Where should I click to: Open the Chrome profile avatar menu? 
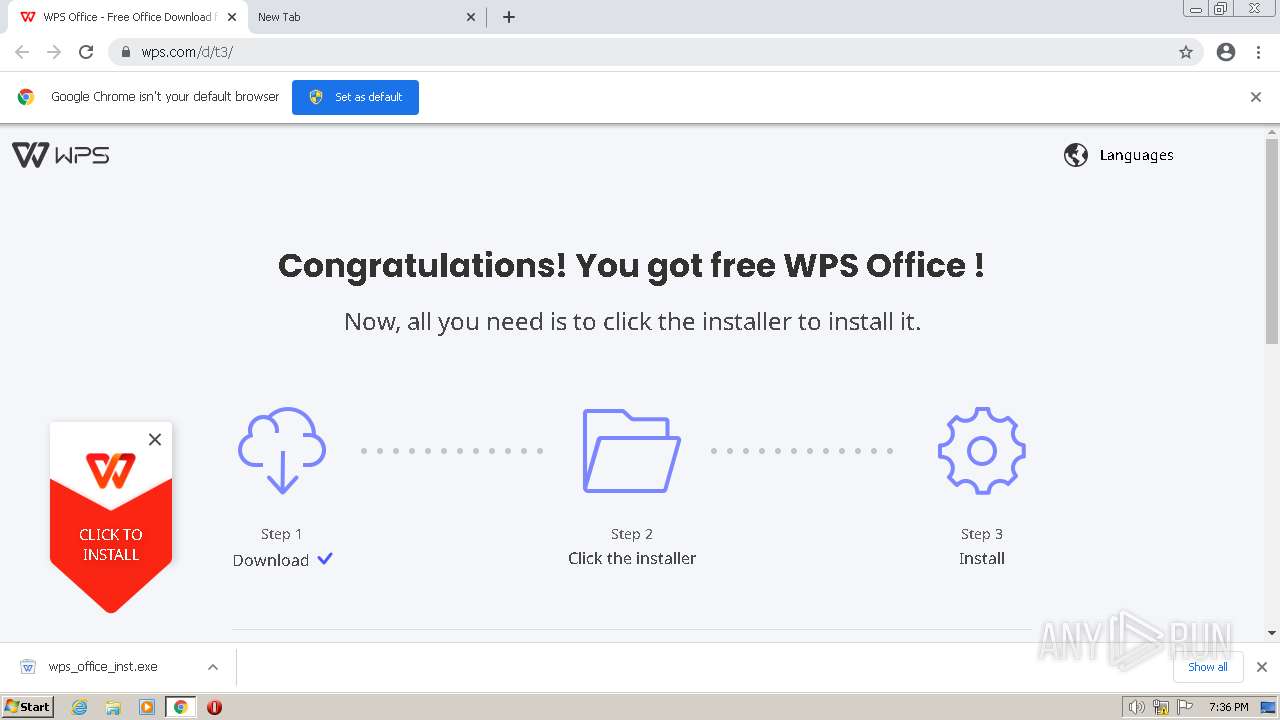tap(1226, 52)
